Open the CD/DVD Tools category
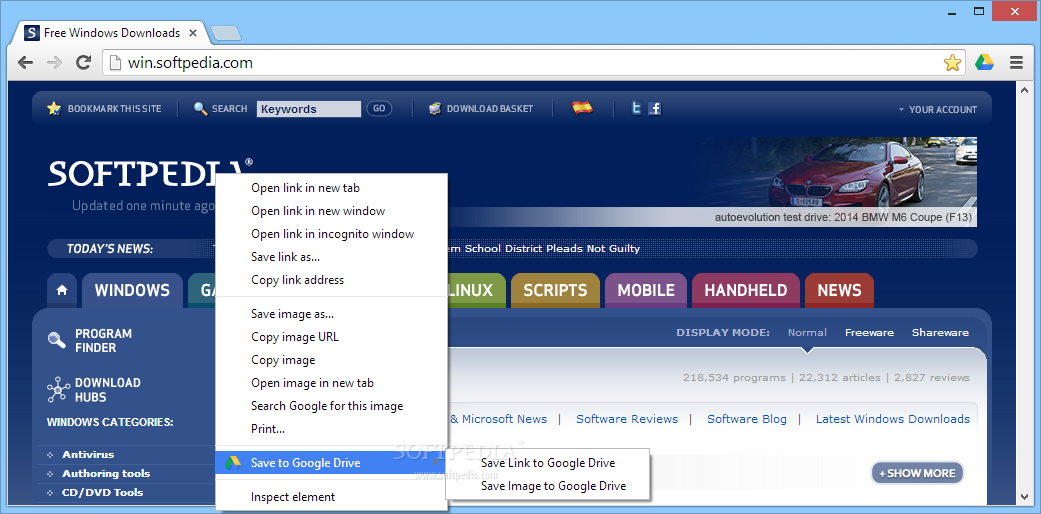1041x514 pixels. [x=102, y=492]
